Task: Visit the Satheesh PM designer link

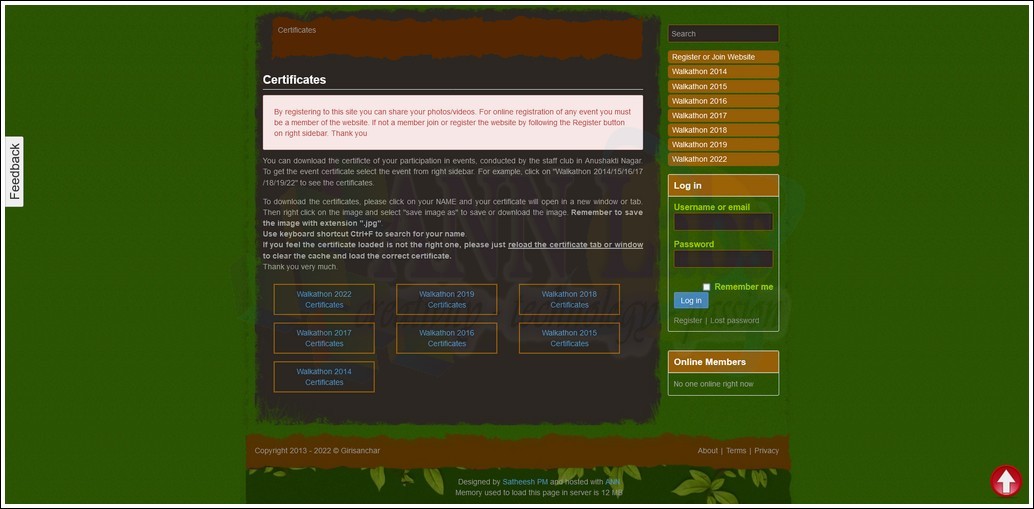Action: [525, 482]
